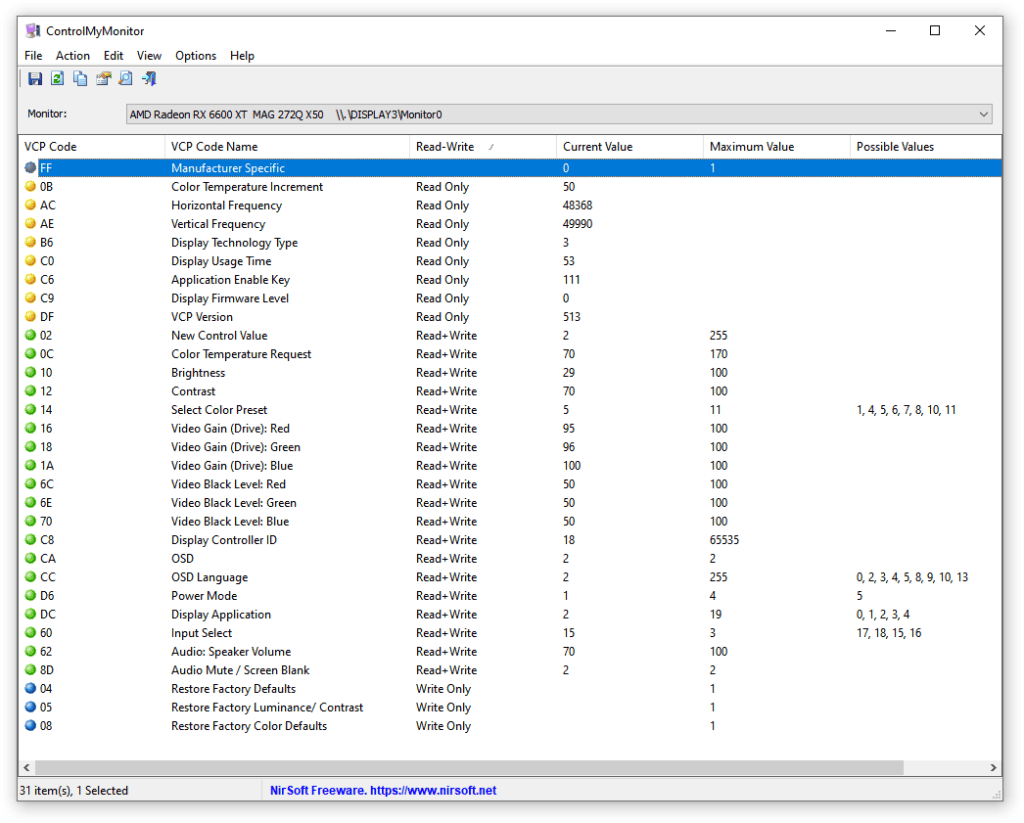1024x823 pixels.
Task: Click the green dot beside code C8
Action: click(30, 540)
